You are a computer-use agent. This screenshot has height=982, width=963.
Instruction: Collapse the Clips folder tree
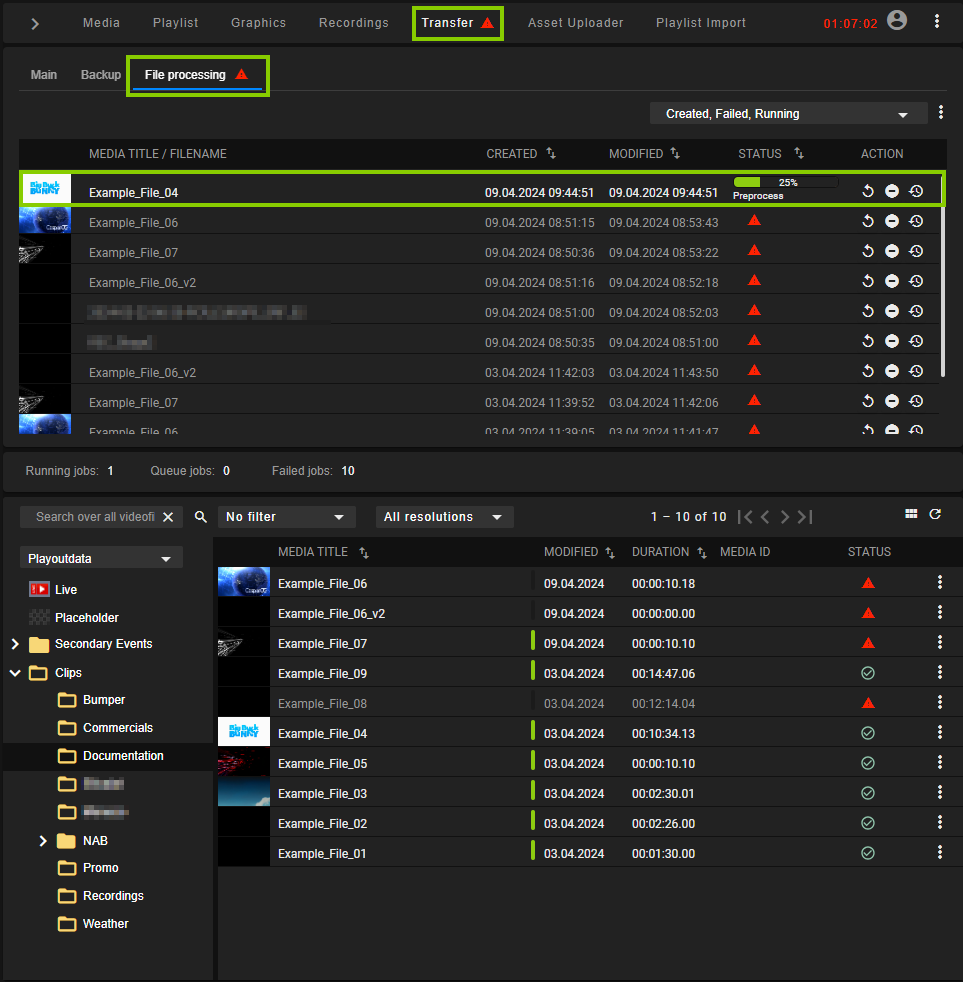pyautogui.click(x=14, y=672)
